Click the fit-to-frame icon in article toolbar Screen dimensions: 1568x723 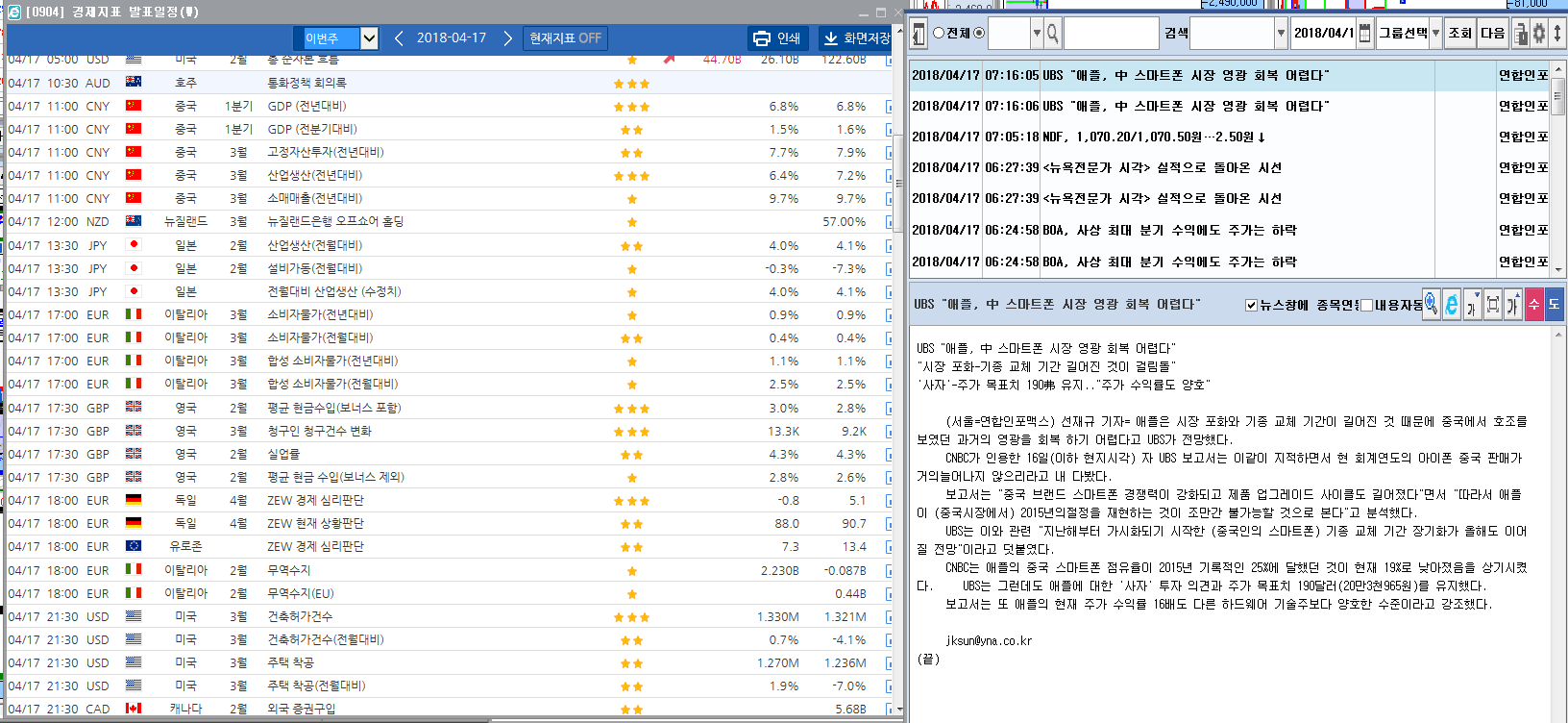point(1493,305)
